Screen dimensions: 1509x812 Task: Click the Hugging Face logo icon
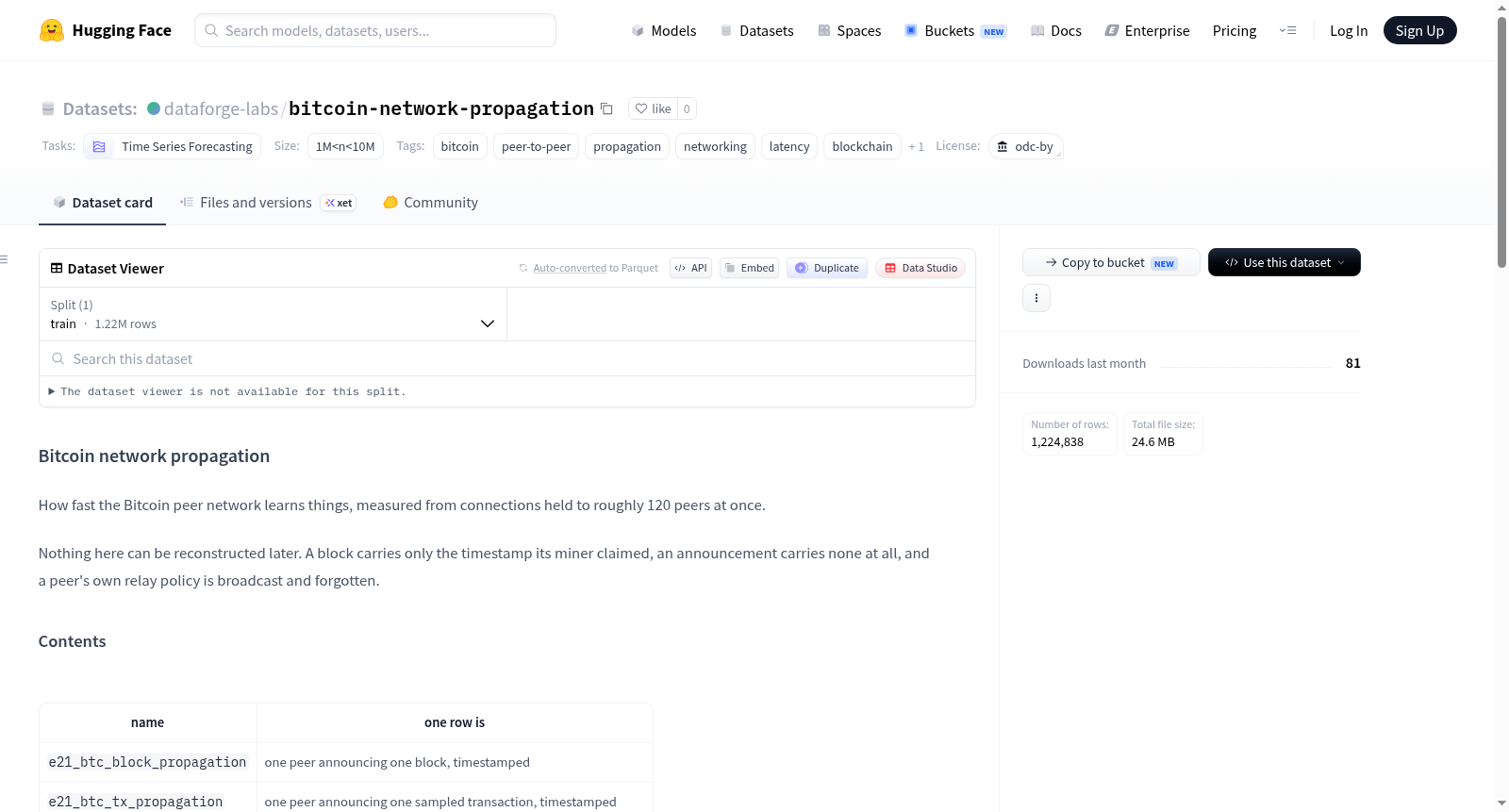pyautogui.click(x=52, y=30)
